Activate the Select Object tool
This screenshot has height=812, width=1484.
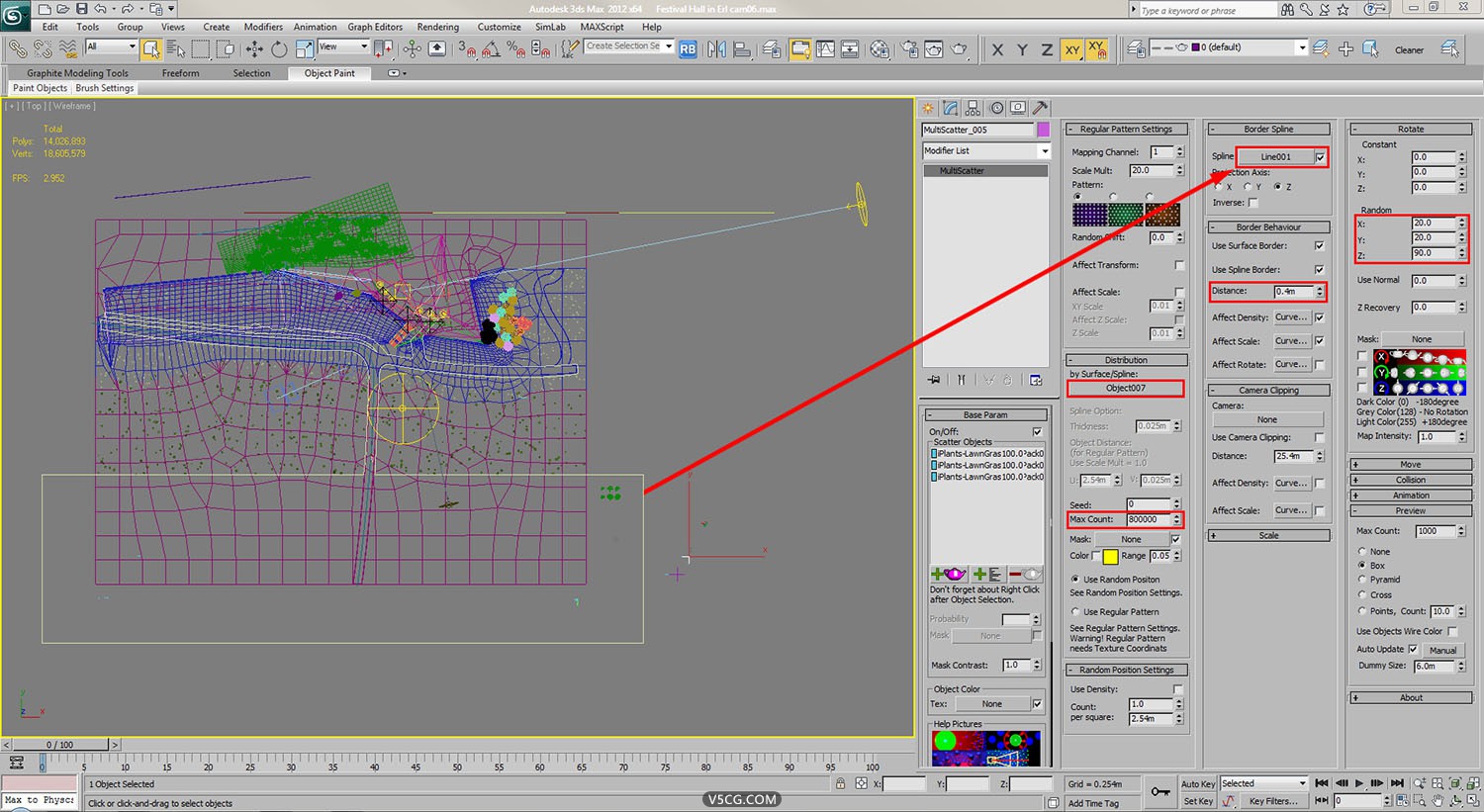coord(151,48)
